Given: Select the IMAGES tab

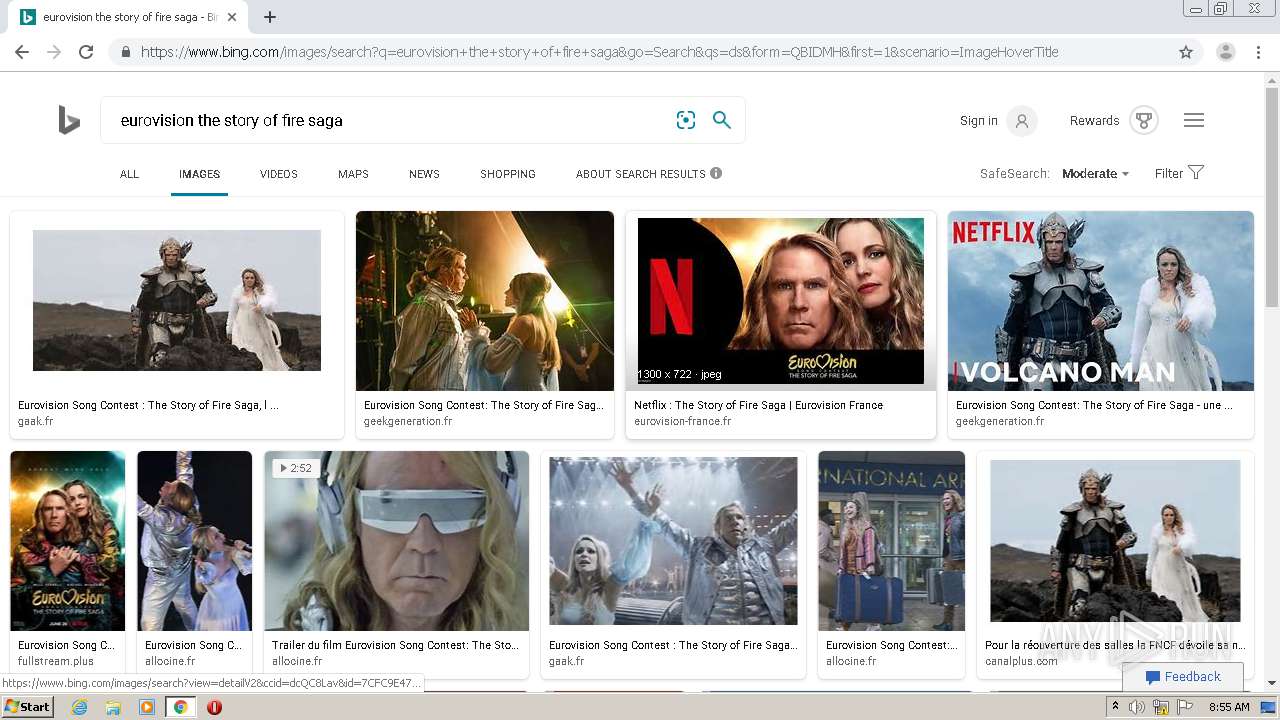Looking at the screenshot, I should pyautogui.click(x=199, y=174).
